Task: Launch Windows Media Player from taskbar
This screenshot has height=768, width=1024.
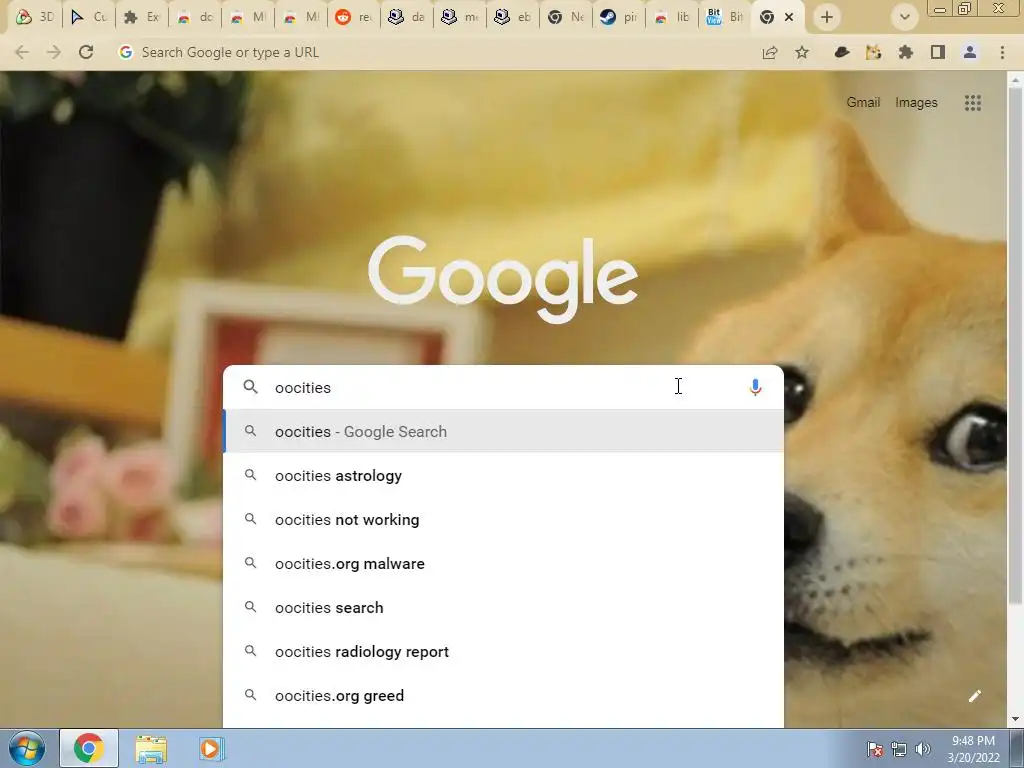Action: pos(211,749)
